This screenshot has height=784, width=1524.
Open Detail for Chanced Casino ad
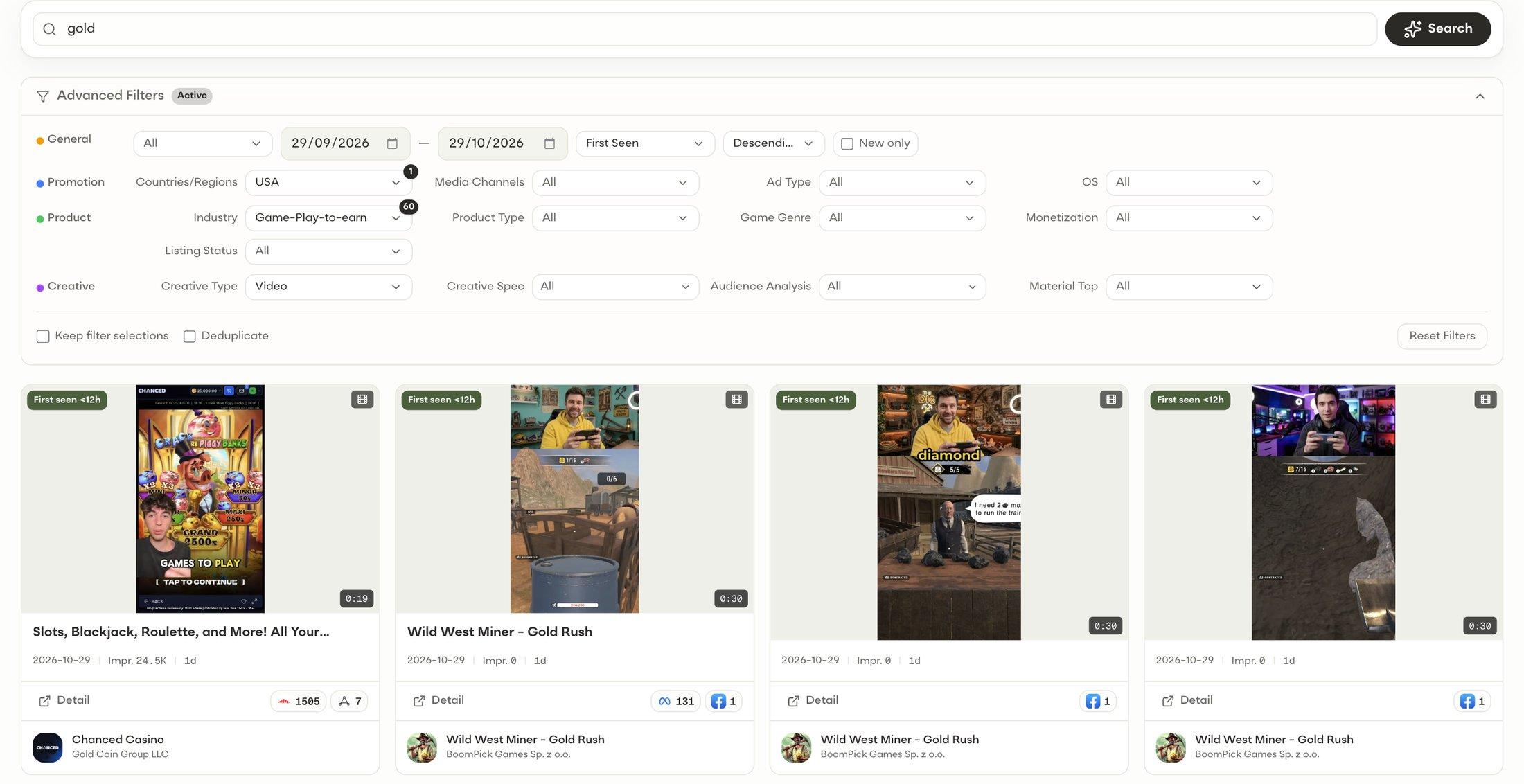tap(64, 700)
